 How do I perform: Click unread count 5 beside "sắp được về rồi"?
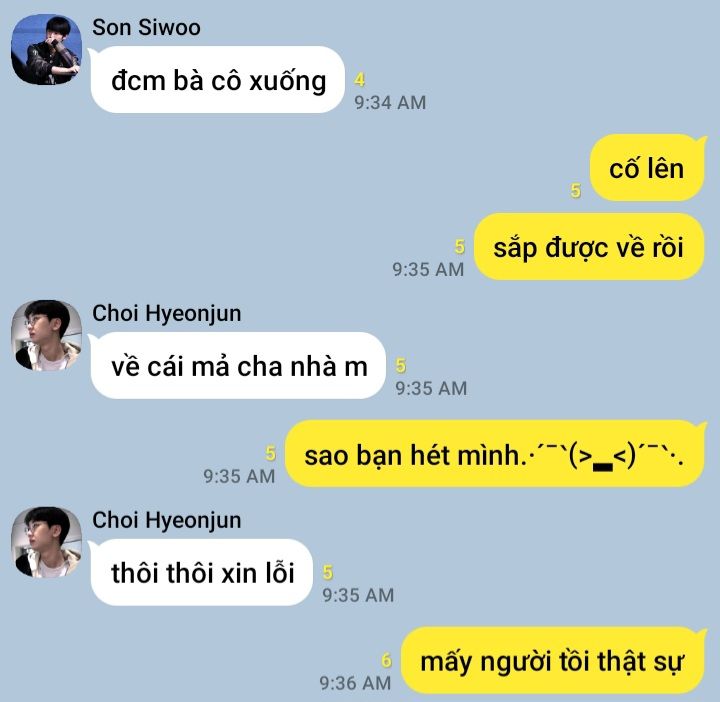[460, 247]
